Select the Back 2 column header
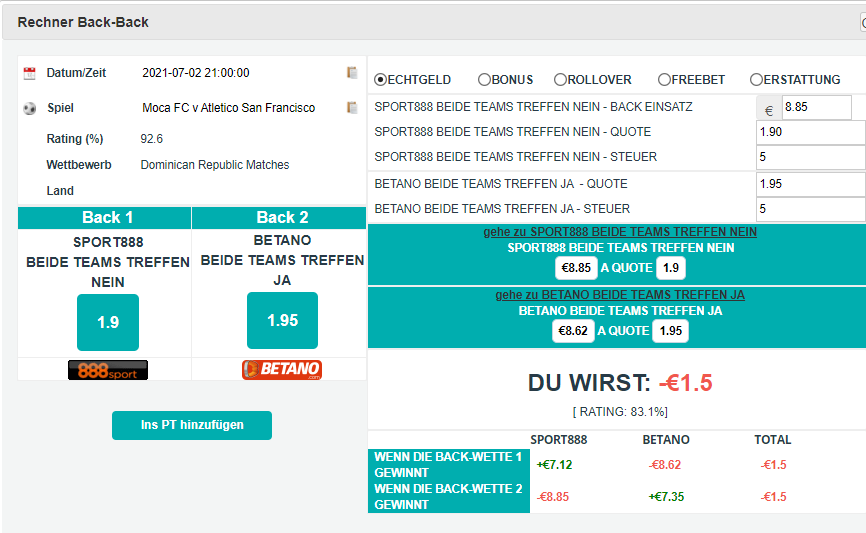Screen dimensions: 866x533 point(279,218)
